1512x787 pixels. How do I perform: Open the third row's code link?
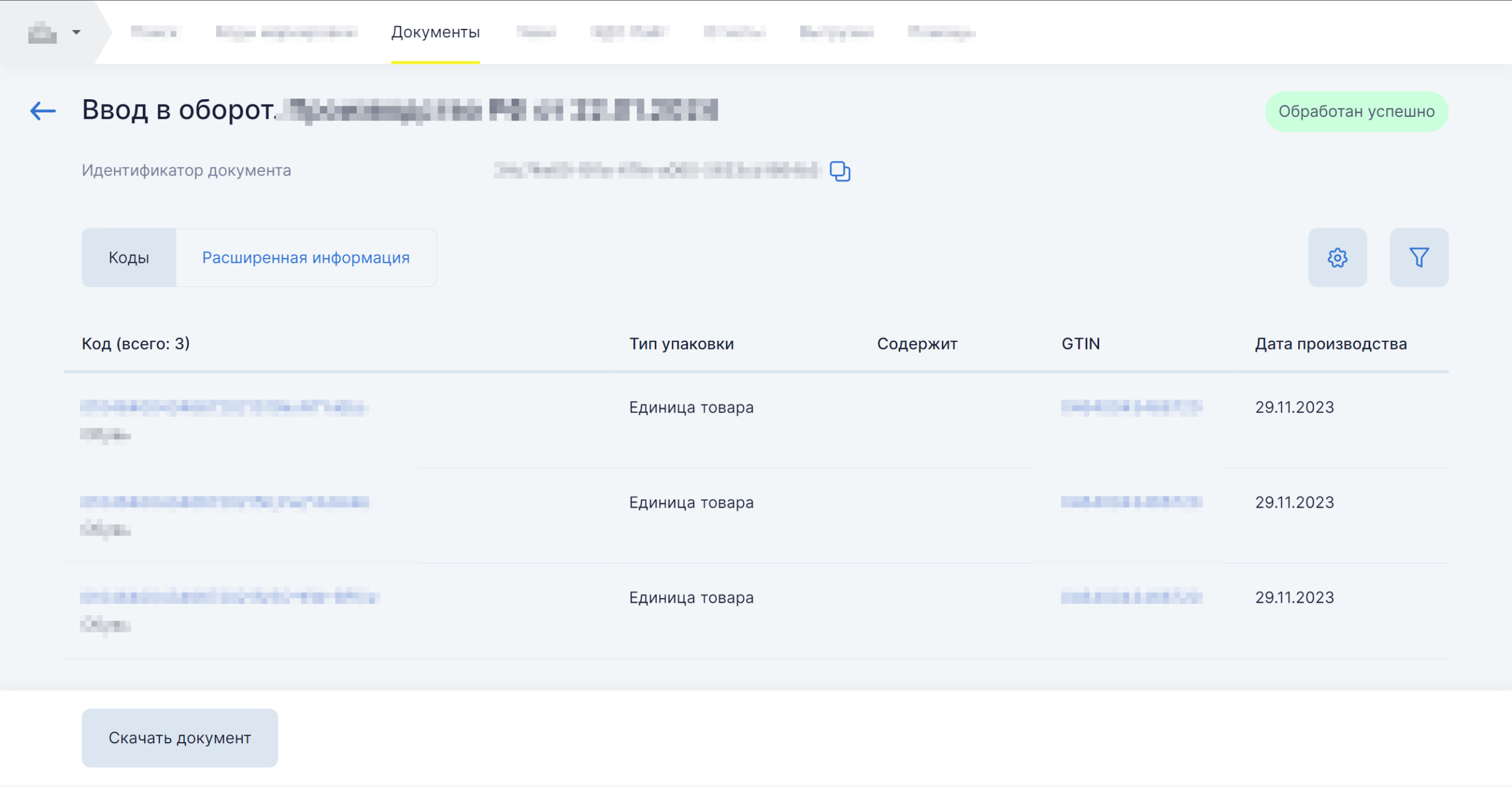229,597
